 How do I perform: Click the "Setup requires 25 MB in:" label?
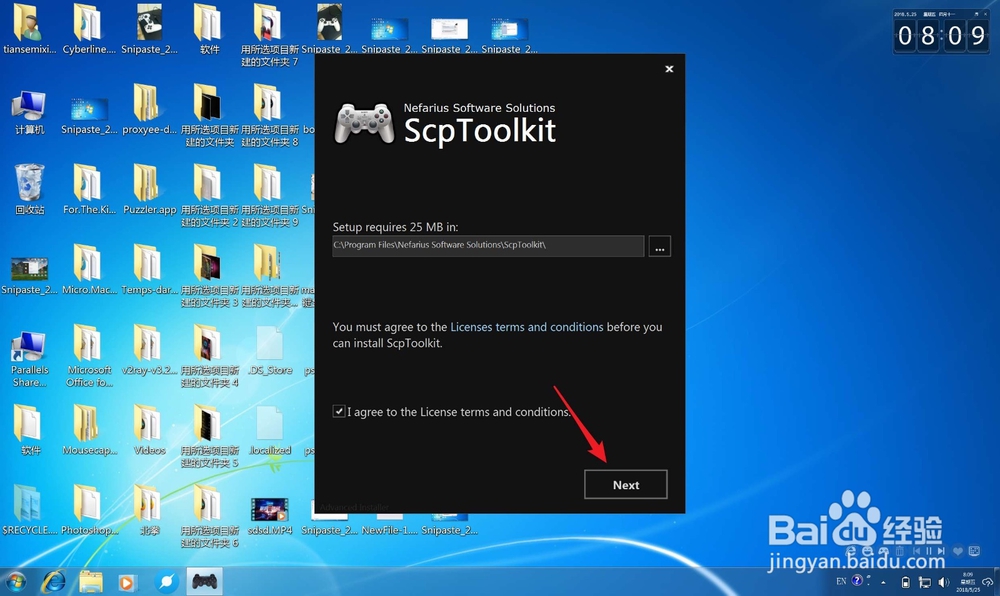click(395, 227)
